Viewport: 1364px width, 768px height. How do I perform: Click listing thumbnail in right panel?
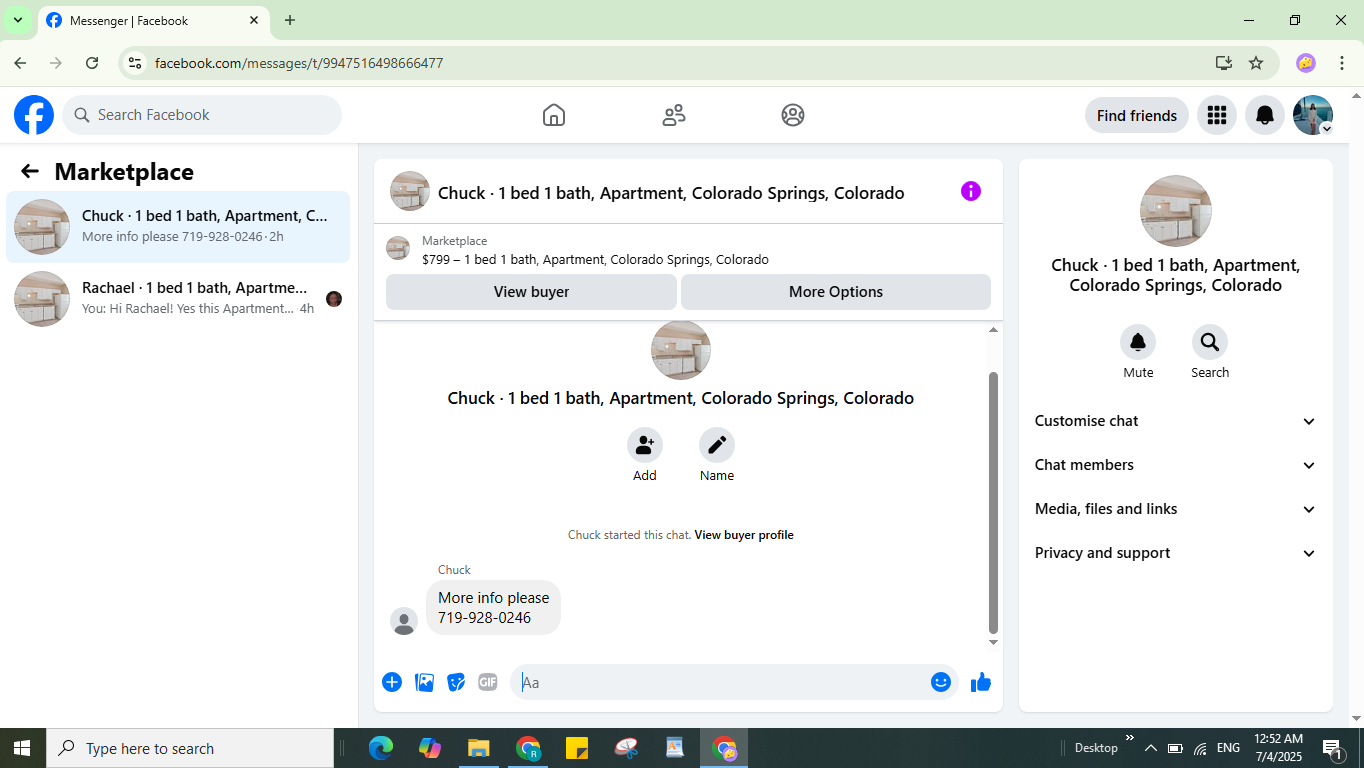pos(1176,211)
